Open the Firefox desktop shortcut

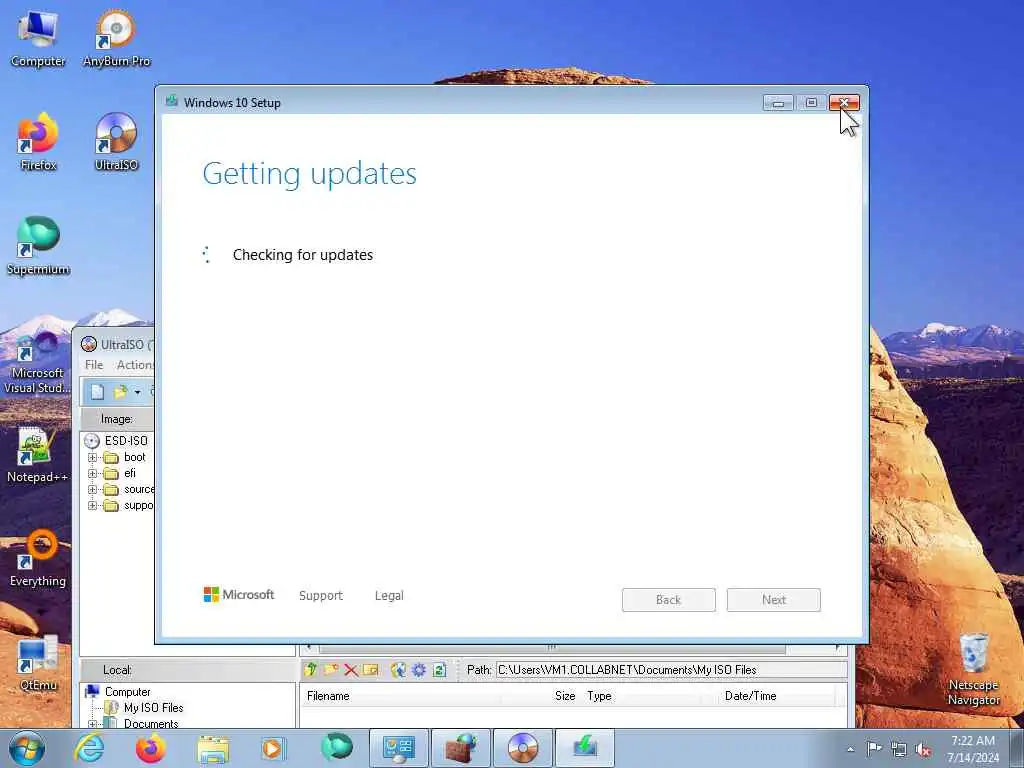(x=38, y=142)
